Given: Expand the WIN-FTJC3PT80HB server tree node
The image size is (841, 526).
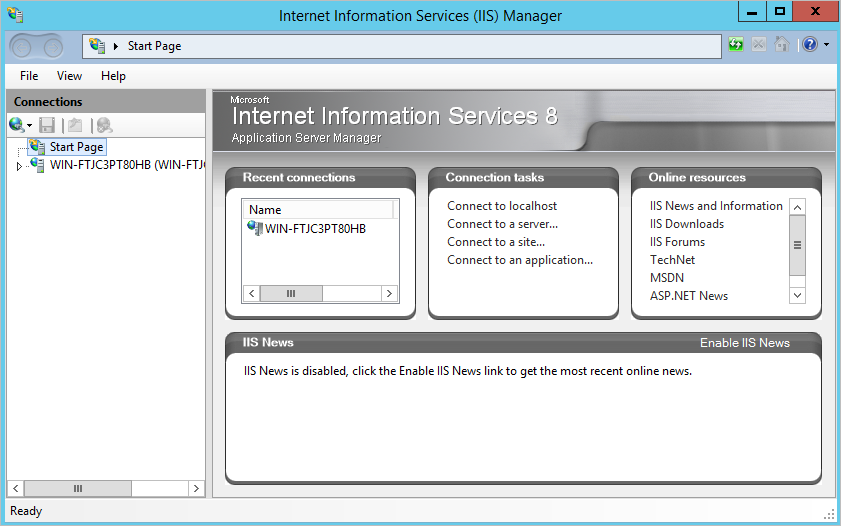Looking at the screenshot, I should click(19, 166).
